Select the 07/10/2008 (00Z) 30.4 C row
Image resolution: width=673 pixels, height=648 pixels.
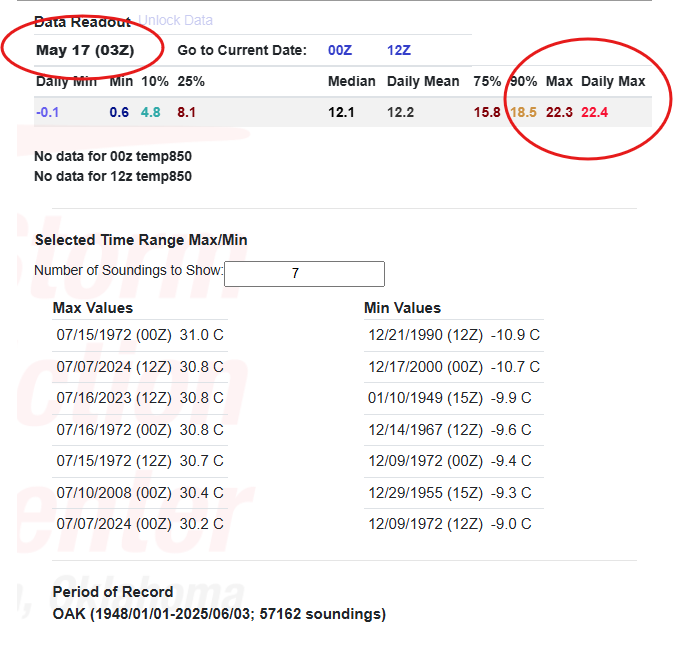(140, 493)
